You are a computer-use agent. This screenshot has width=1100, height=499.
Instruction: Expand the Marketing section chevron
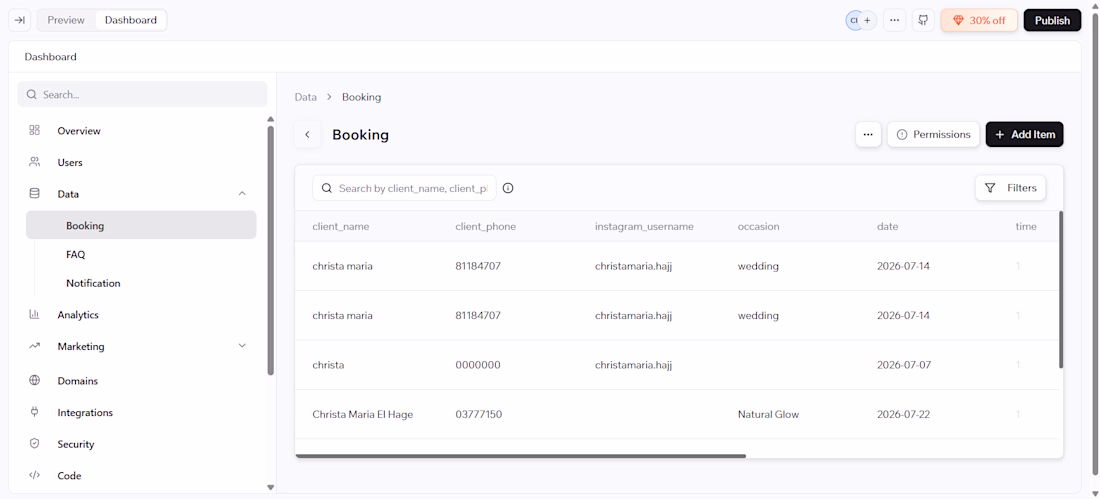click(242, 346)
